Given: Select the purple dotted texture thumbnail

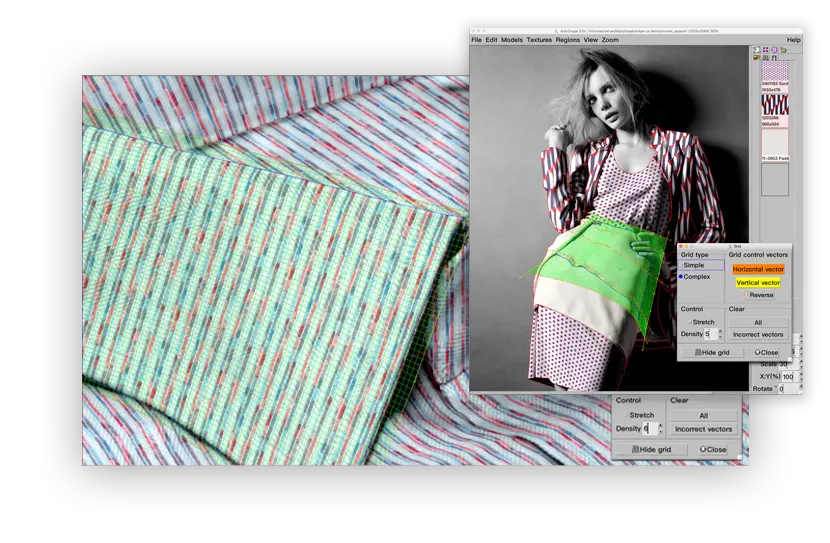Looking at the screenshot, I should point(775,71).
